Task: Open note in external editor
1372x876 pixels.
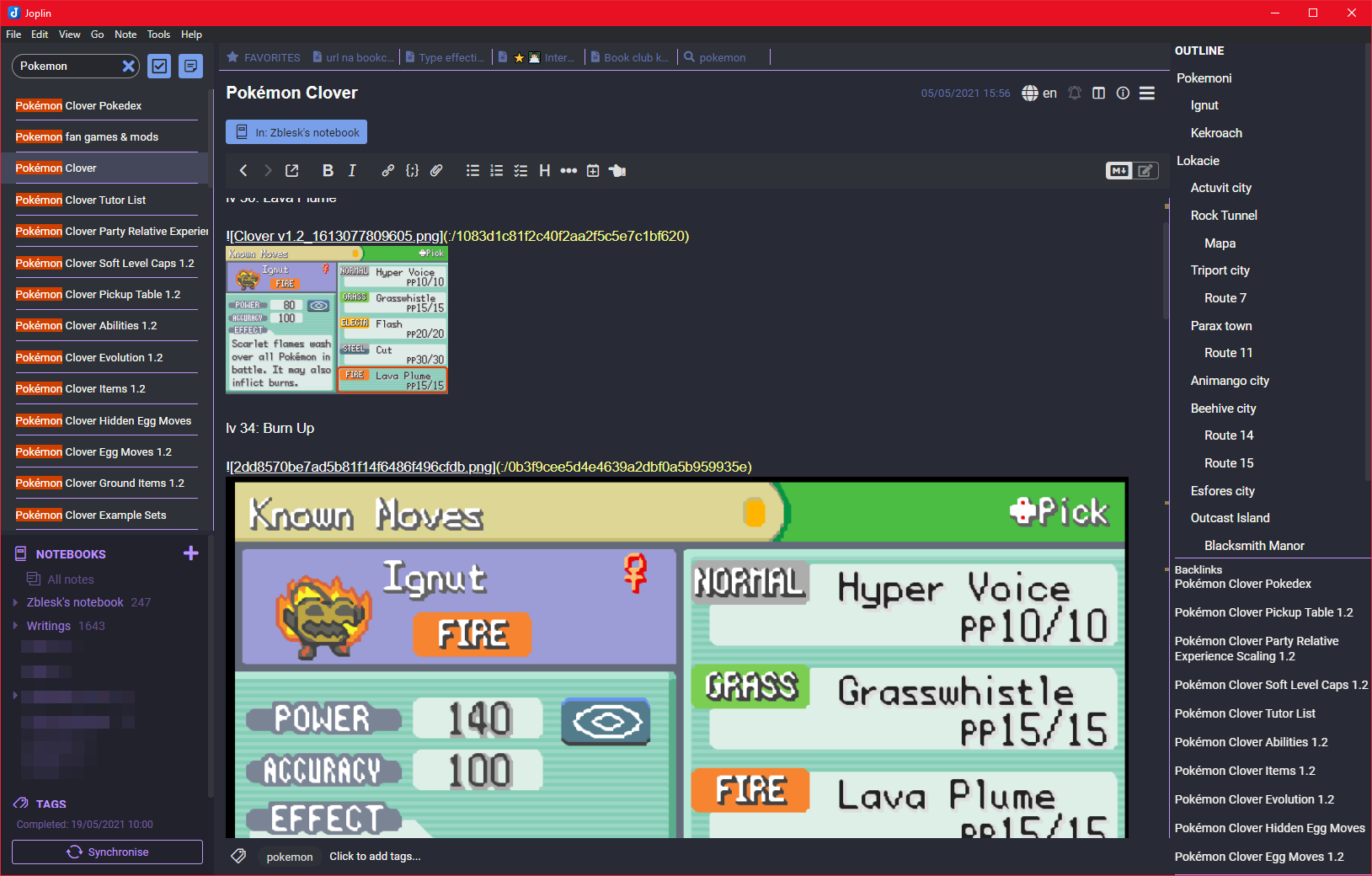Action: [x=292, y=171]
